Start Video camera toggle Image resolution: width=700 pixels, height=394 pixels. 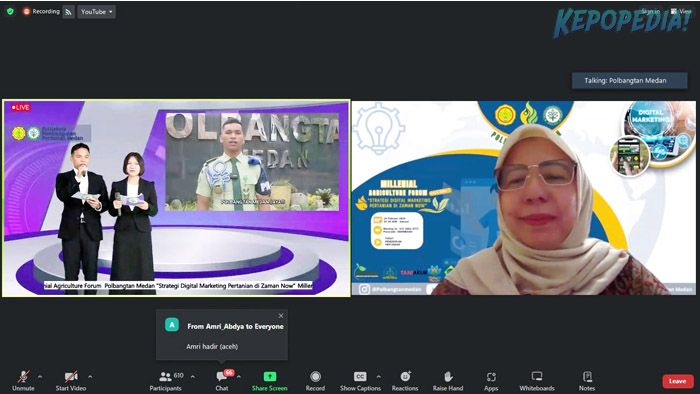(x=71, y=381)
